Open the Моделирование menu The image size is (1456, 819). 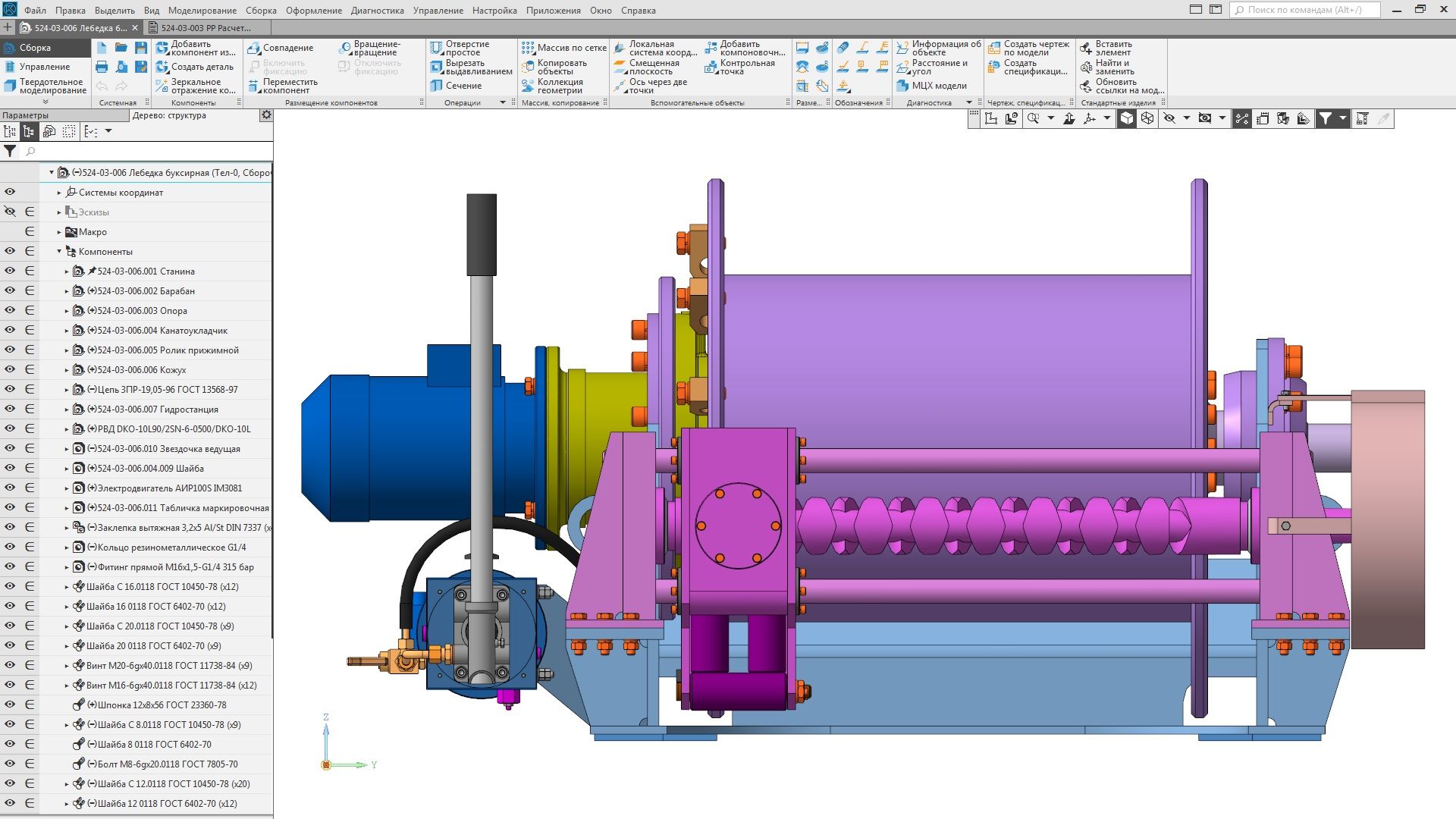pyautogui.click(x=202, y=11)
